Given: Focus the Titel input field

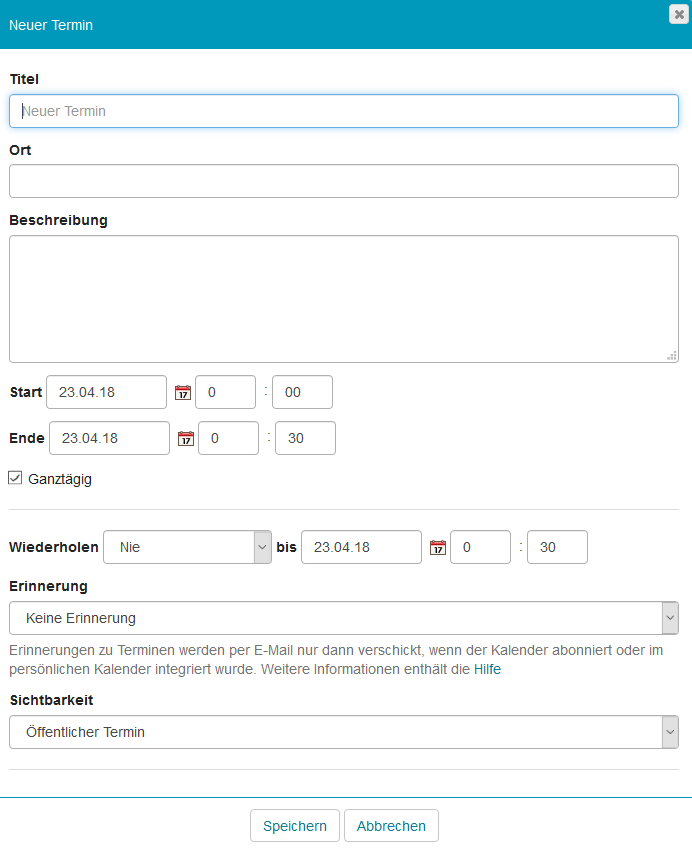Looking at the screenshot, I should (343, 111).
